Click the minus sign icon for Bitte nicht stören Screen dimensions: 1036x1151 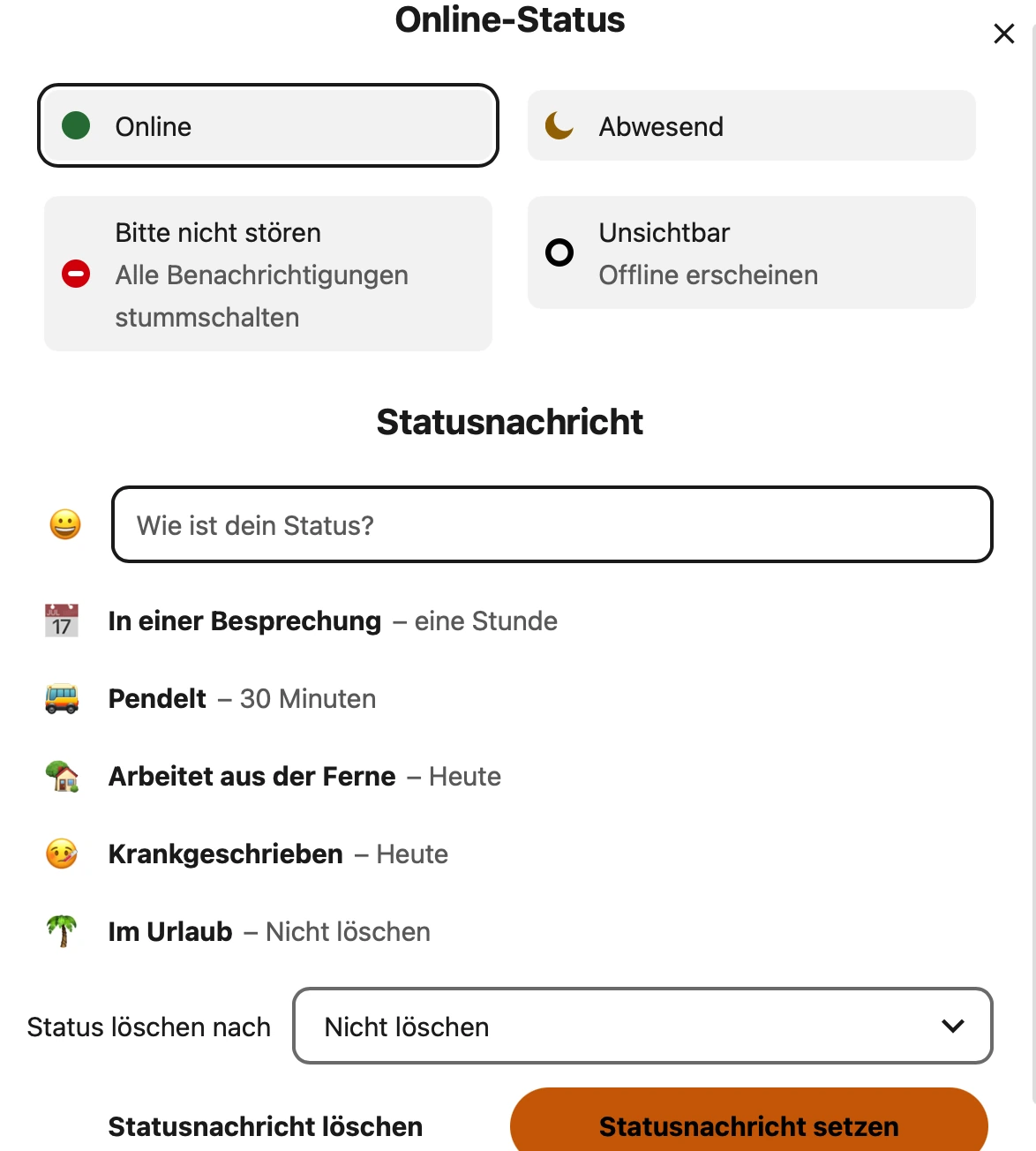[x=77, y=275]
